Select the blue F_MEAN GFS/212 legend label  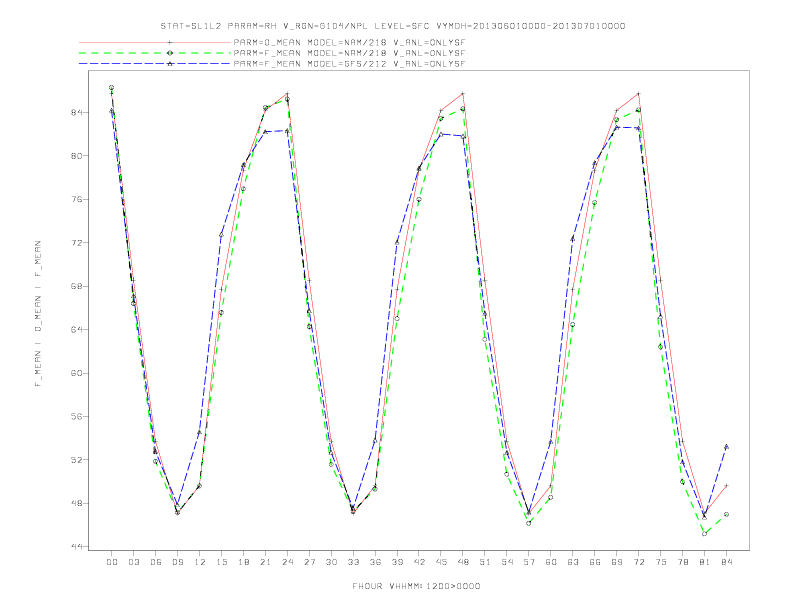point(350,64)
